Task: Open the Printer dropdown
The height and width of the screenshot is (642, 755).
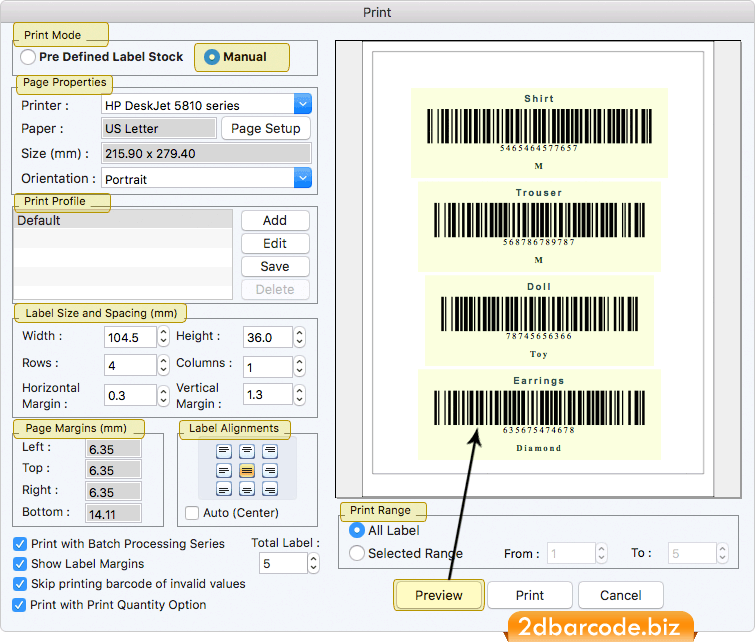Action: click(303, 104)
